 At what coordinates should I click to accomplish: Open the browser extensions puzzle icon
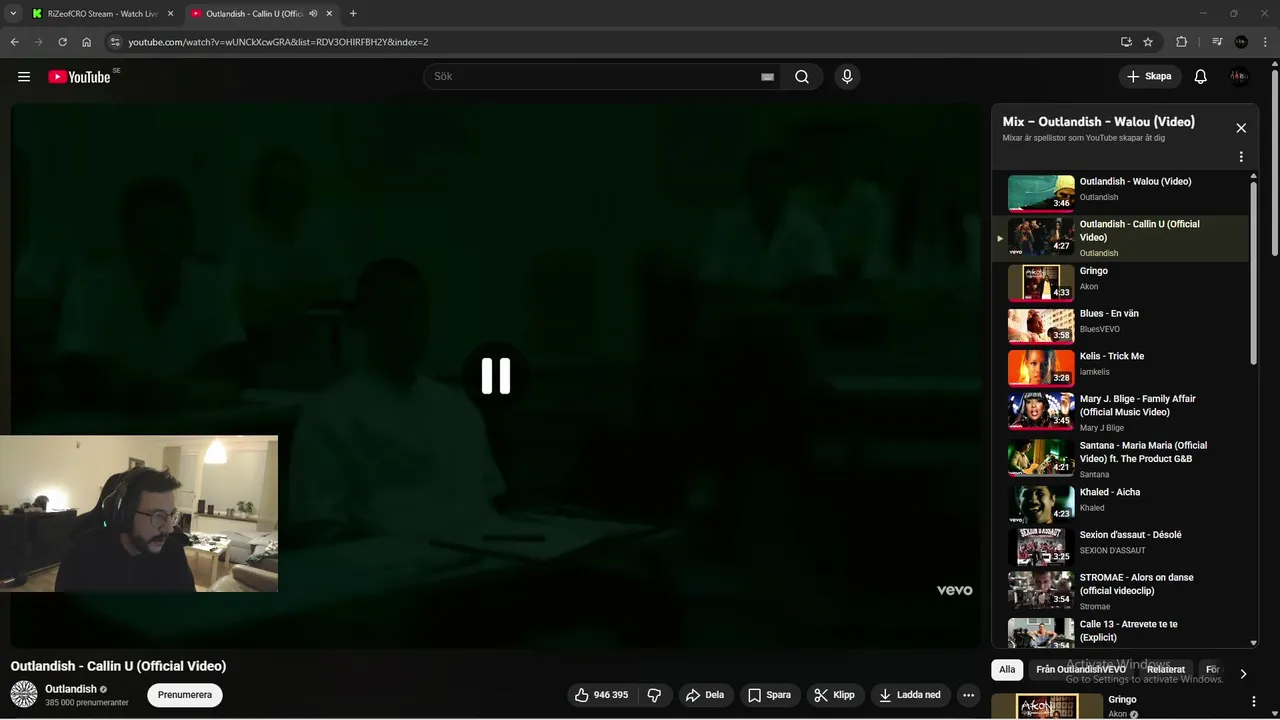tap(1182, 42)
